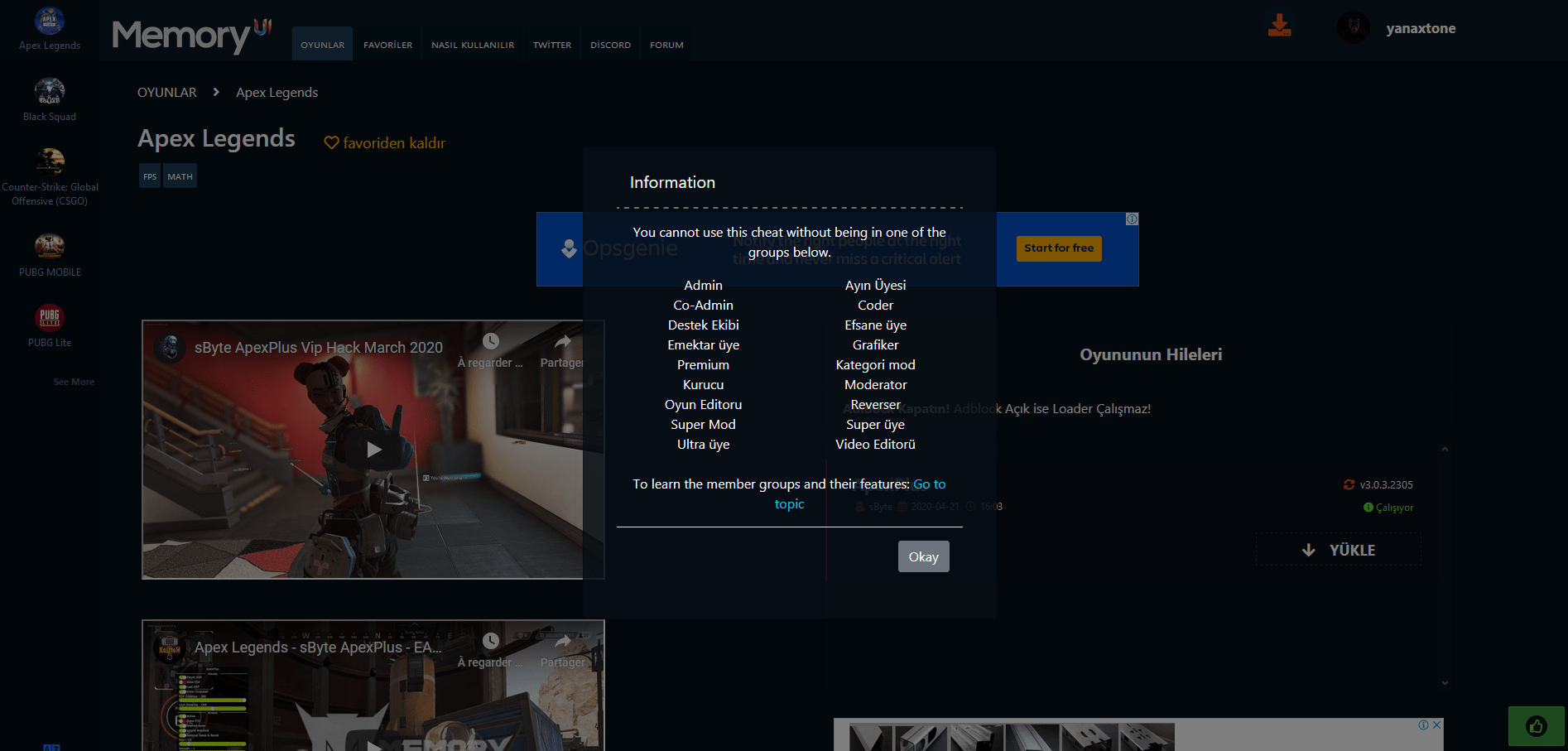Remove favorite via heart icon
Image resolution: width=1568 pixels, height=751 pixels.
tap(331, 142)
